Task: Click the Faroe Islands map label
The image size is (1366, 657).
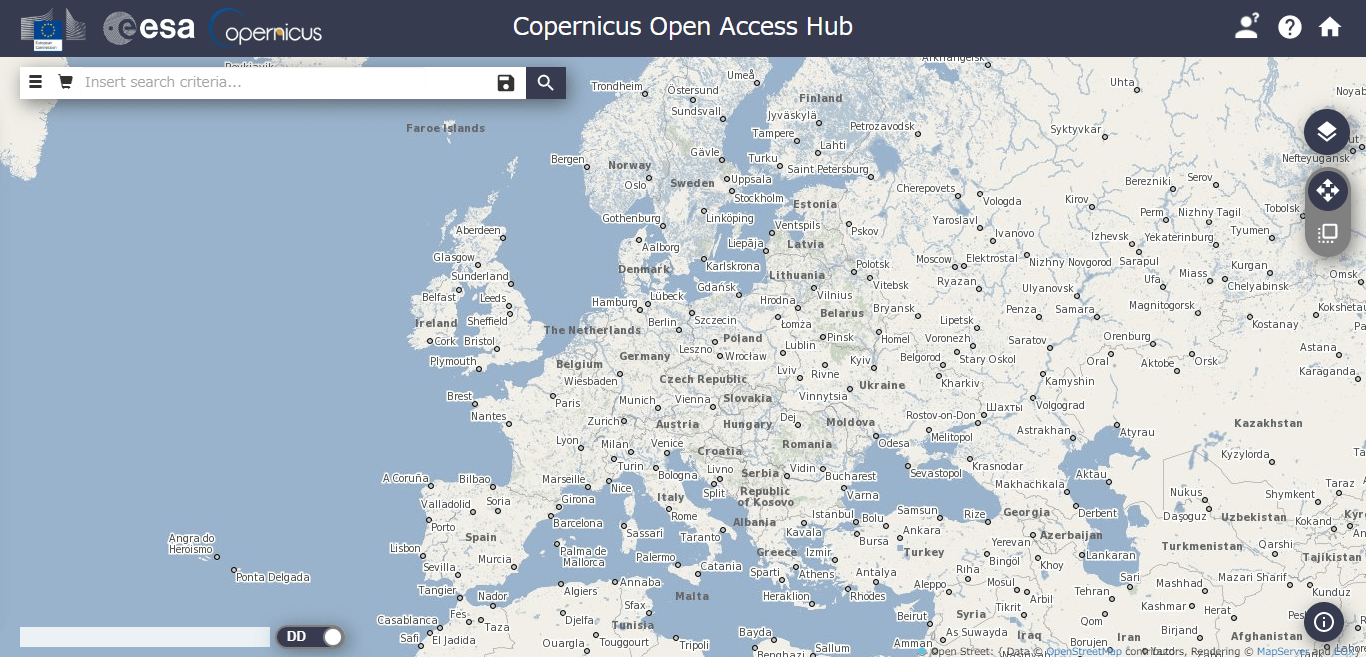Action: (445, 128)
